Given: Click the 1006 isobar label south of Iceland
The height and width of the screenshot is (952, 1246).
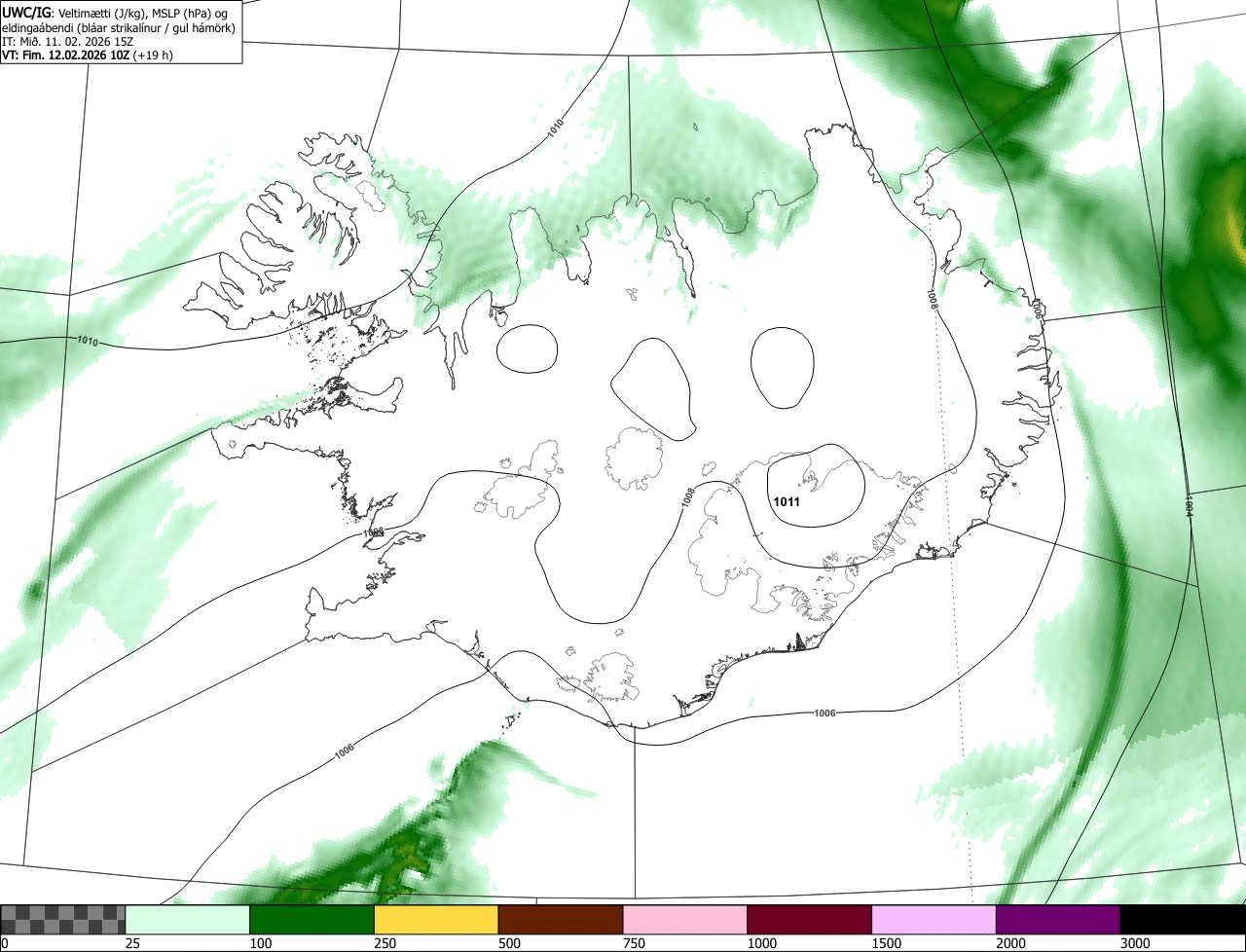Looking at the screenshot, I should coord(825,714).
